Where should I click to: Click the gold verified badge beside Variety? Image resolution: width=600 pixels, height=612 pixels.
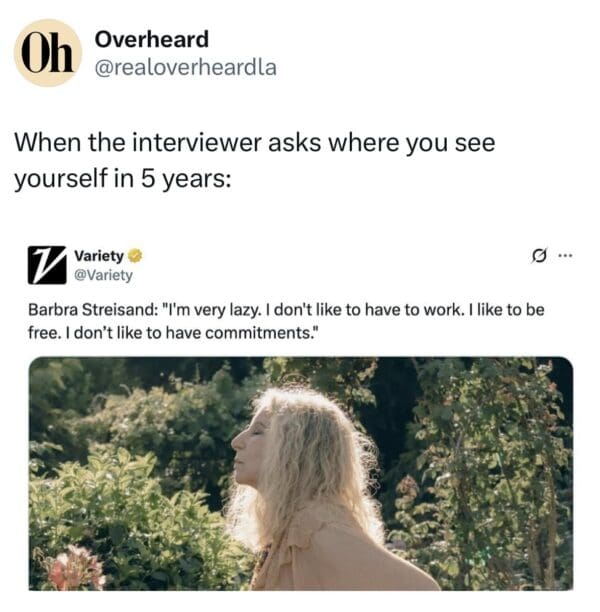[x=135, y=256]
